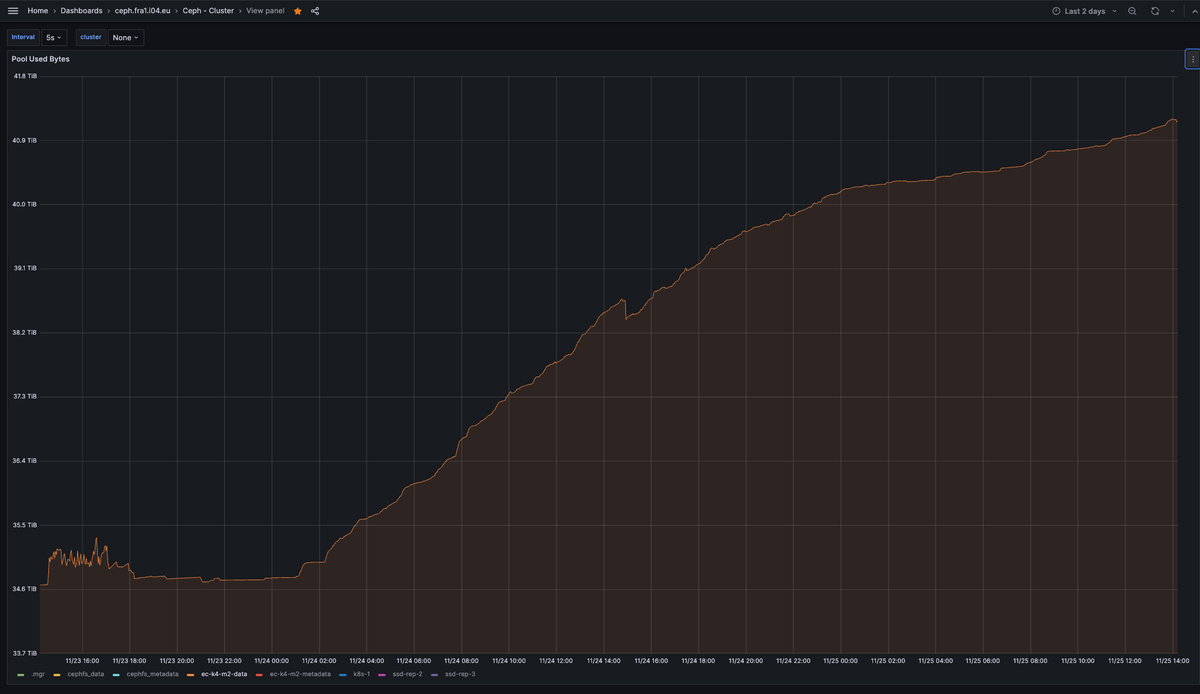This screenshot has width=1200, height=694.
Task: Open the panel three-dot menu
Action: click(x=1192, y=59)
